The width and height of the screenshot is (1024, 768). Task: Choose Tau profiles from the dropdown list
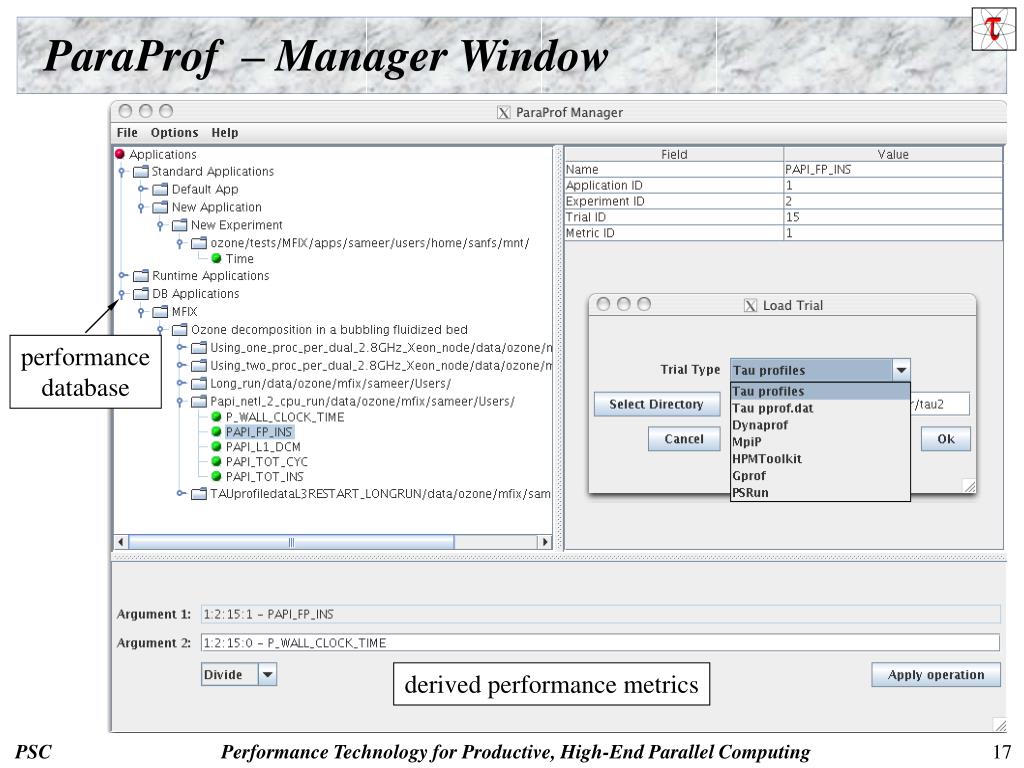point(820,391)
